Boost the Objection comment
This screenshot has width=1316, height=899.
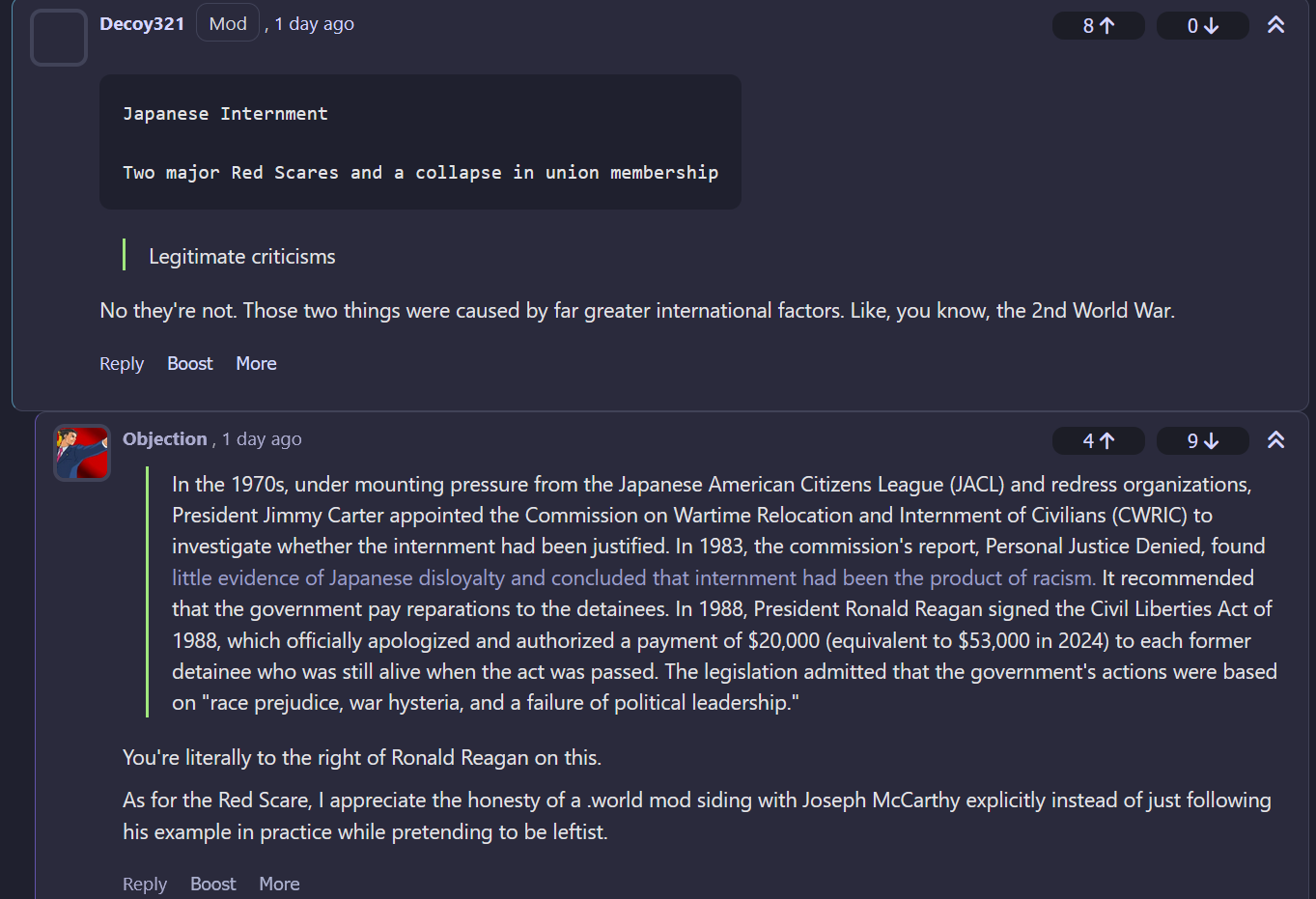click(x=212, y=885)
